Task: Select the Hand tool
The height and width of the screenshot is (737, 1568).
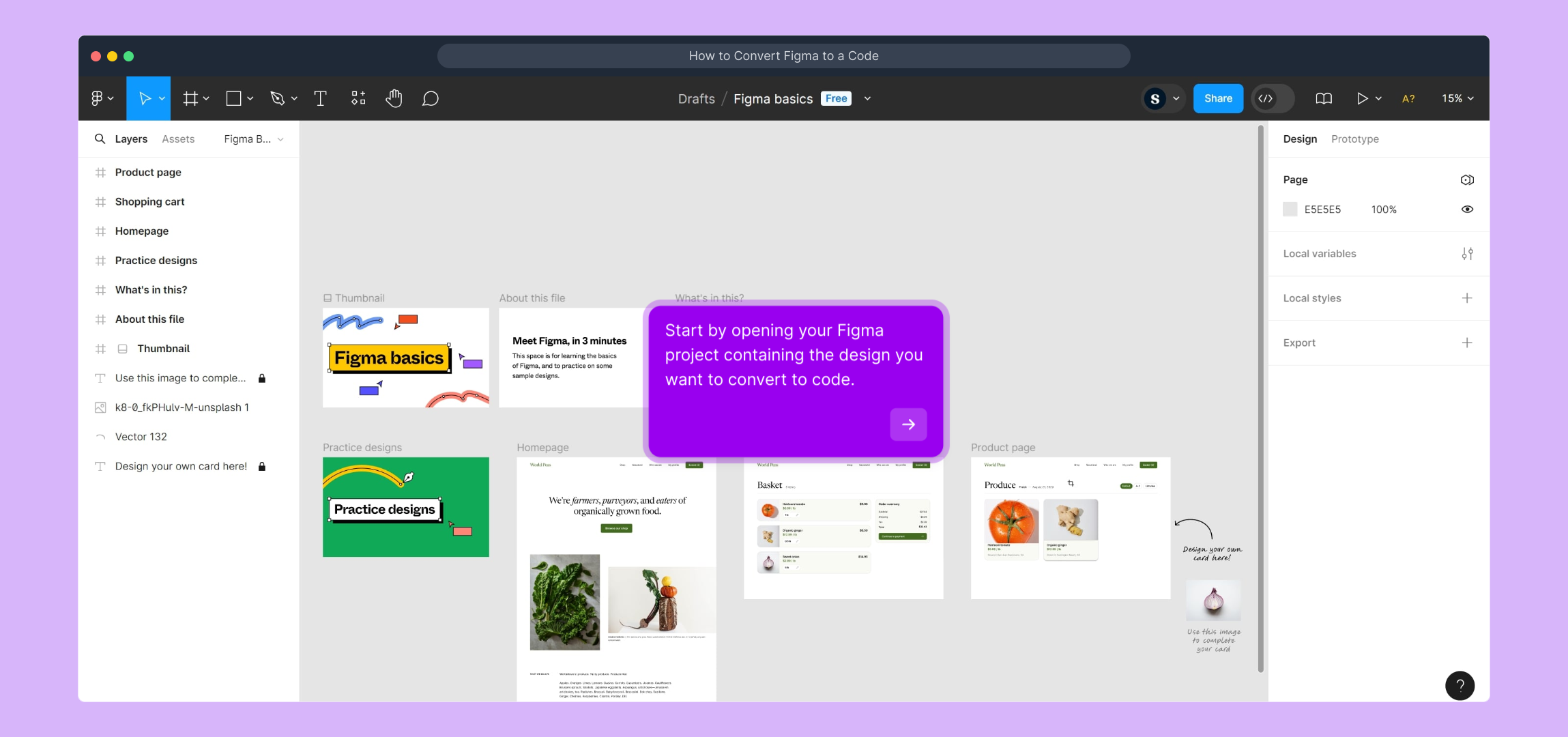Action: click(x=394, y=98)
